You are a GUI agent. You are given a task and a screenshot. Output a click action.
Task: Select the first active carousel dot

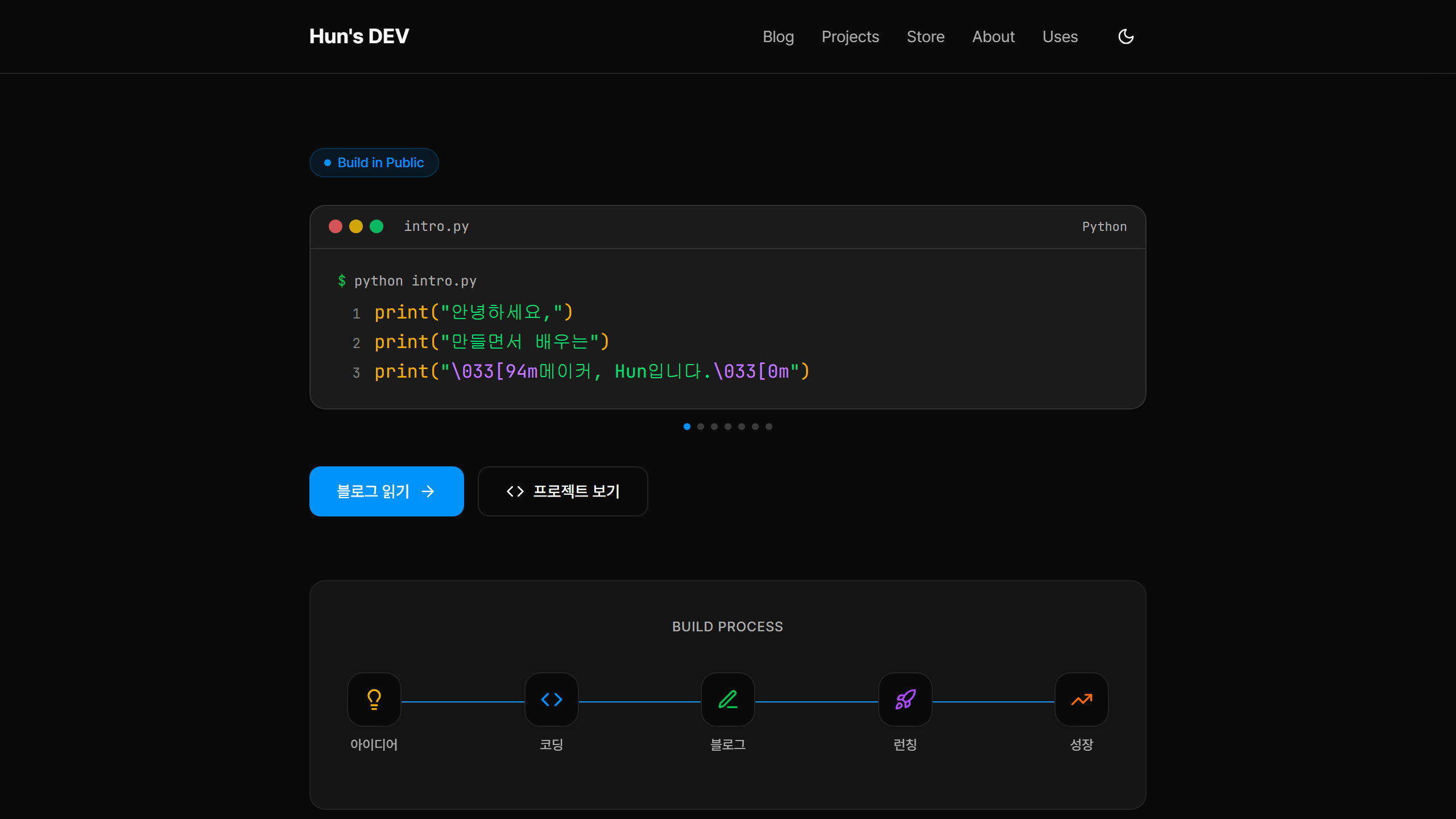coord(687,427)
